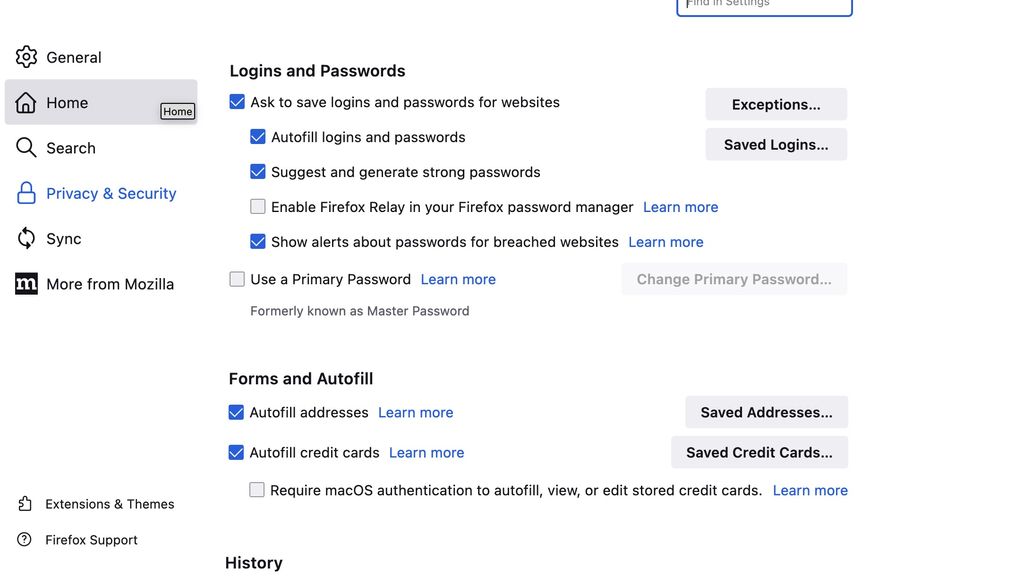Screen dimensions: 1024x577
Task: Check Require macOS authentication for credit cards
Action: 257,489
